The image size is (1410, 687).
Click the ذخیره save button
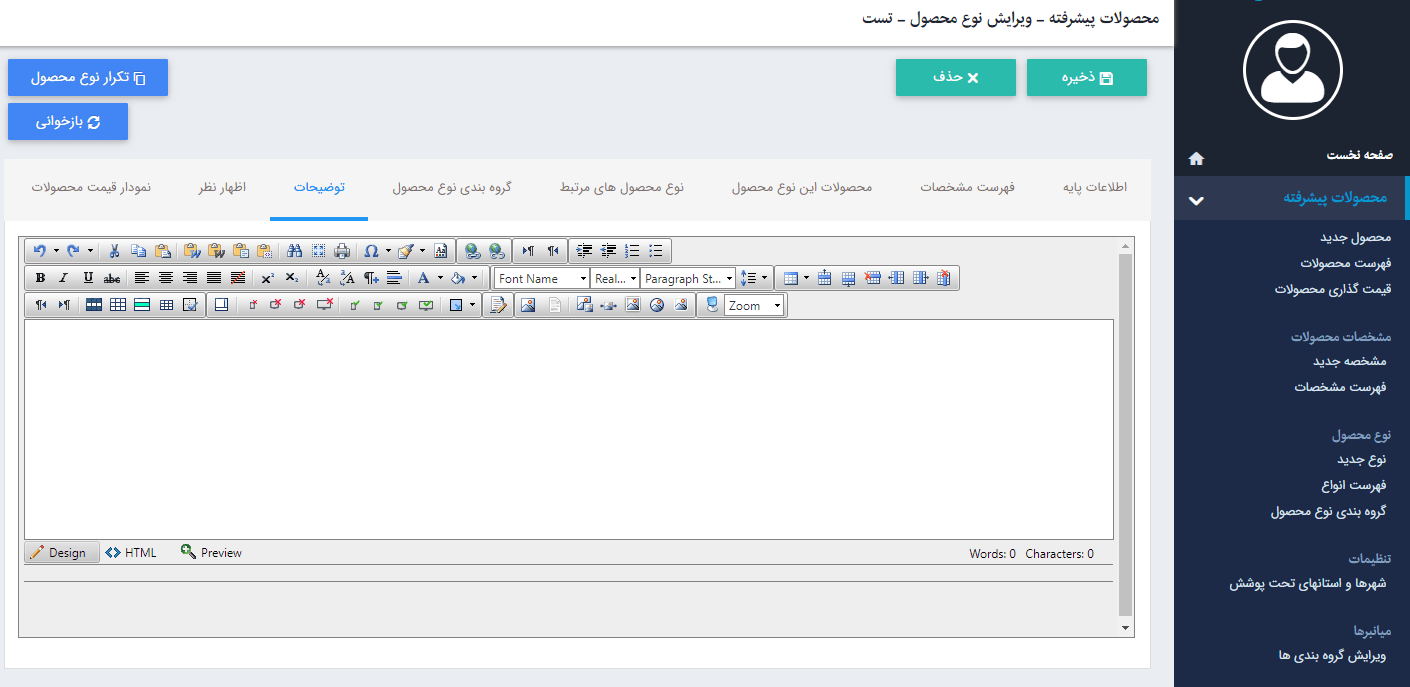click(x=1086, y=78)
